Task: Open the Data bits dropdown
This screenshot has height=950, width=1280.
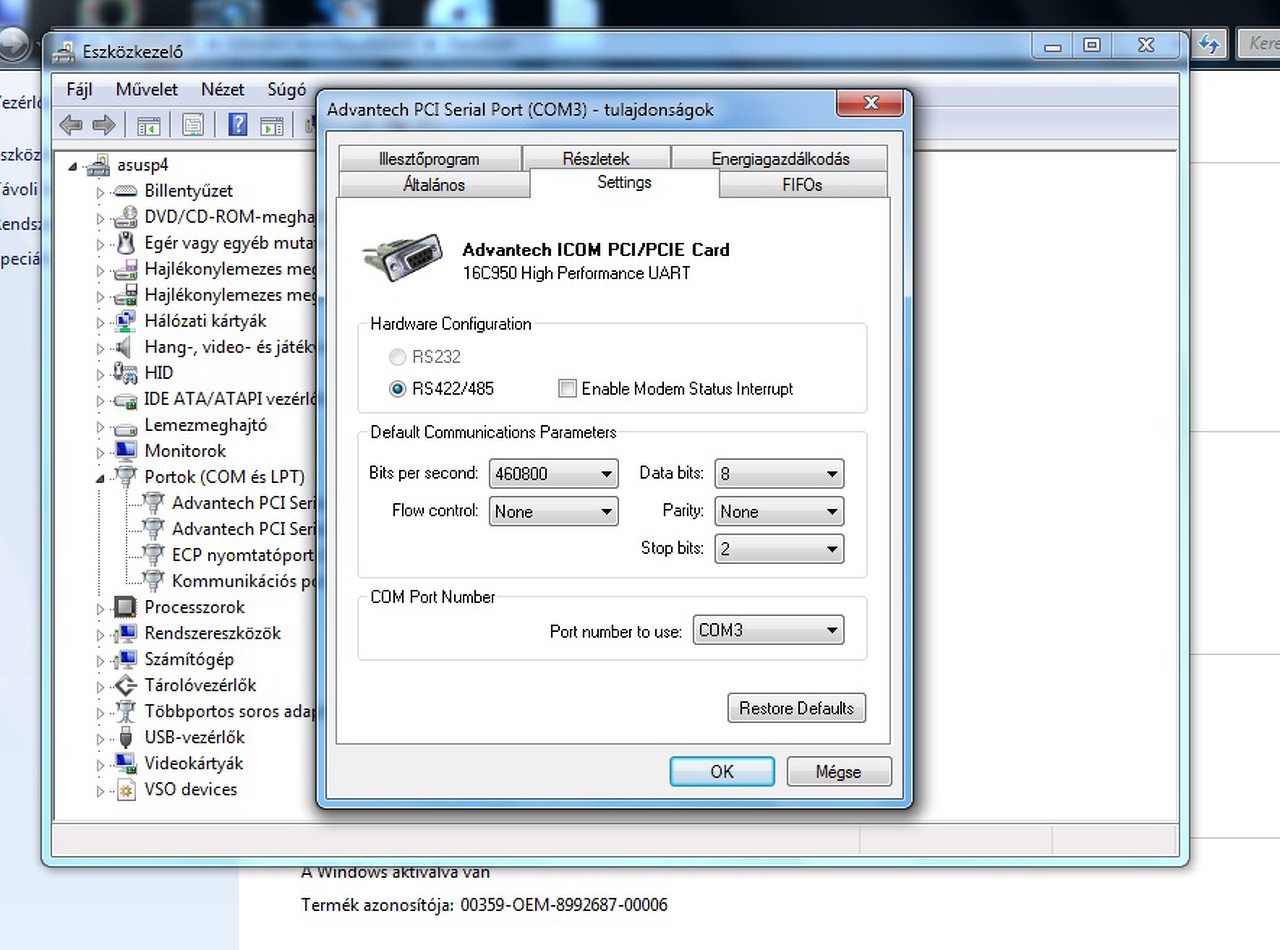Action: pyautogui.click(x=779, y=474)
